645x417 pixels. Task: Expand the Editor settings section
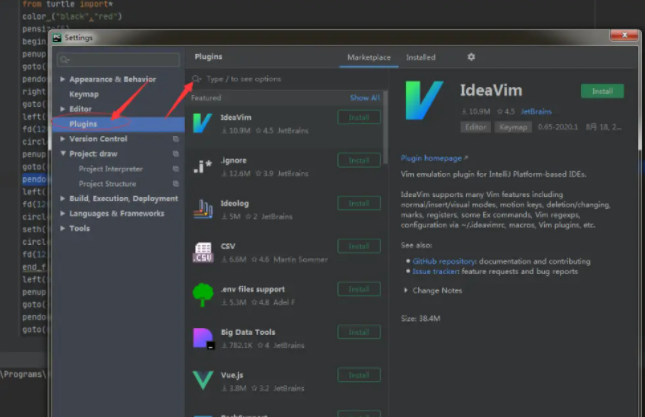click(x=63, y=109)
